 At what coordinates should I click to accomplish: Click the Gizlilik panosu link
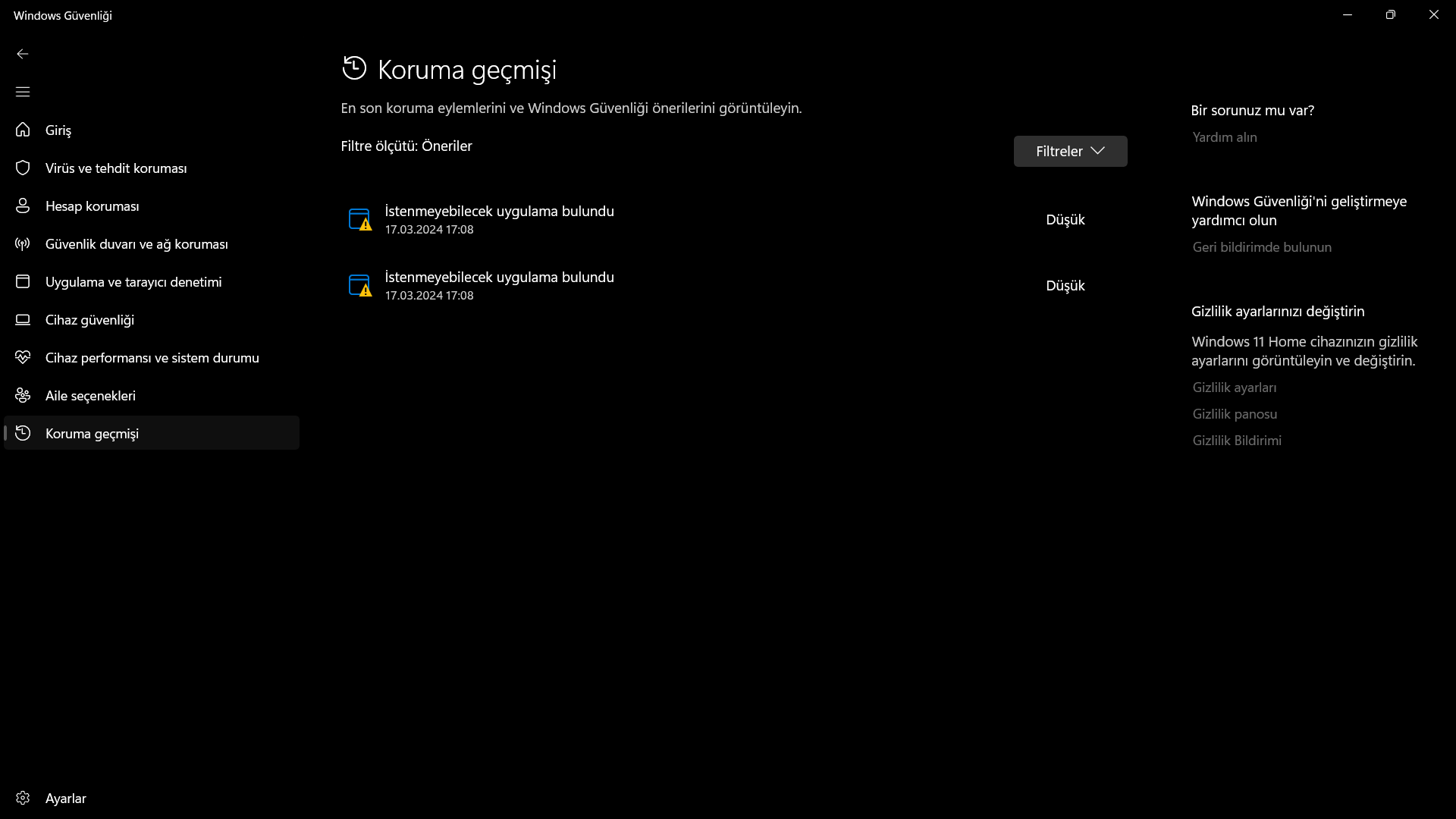pyautogui.click(x=1234, y=414)
